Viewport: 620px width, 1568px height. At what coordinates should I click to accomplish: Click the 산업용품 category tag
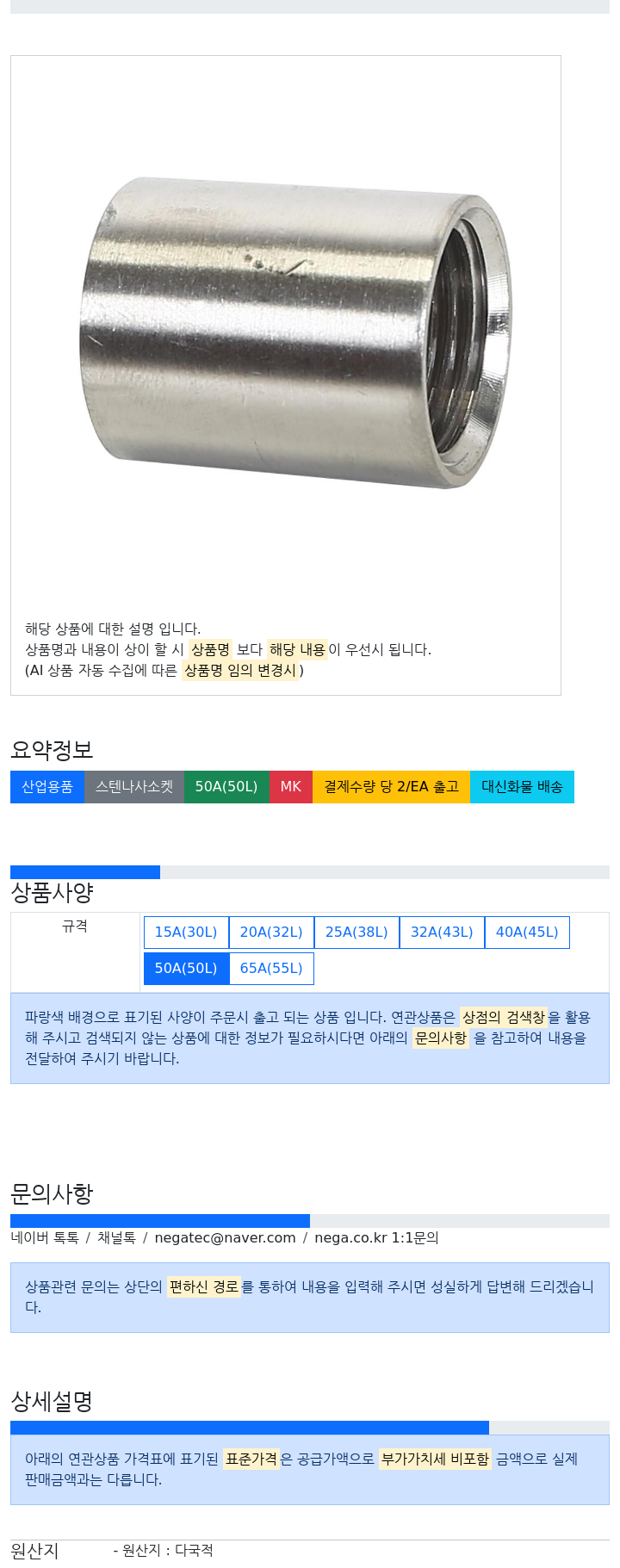coord(47,787)
